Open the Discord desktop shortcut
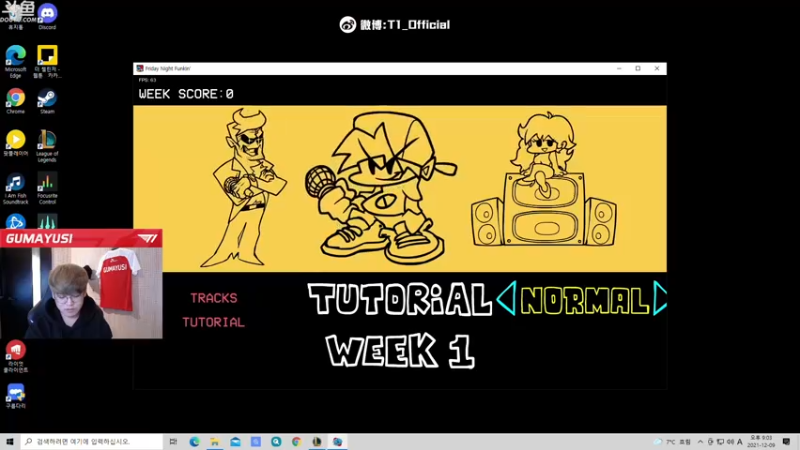Viewport: 800px width, 450px height. [47, 16]
